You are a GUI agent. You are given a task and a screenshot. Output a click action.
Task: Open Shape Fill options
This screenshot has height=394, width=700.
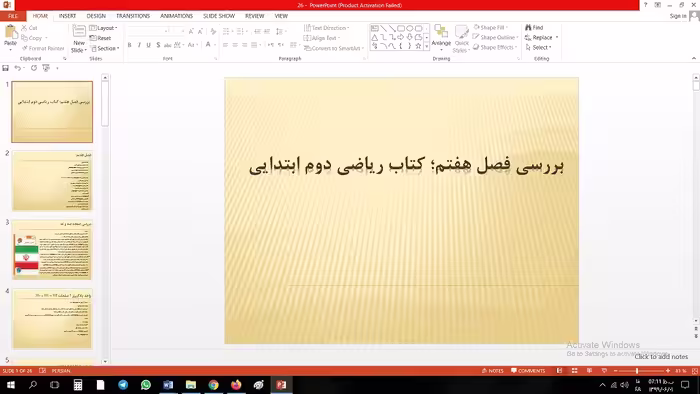click(491, 27)
